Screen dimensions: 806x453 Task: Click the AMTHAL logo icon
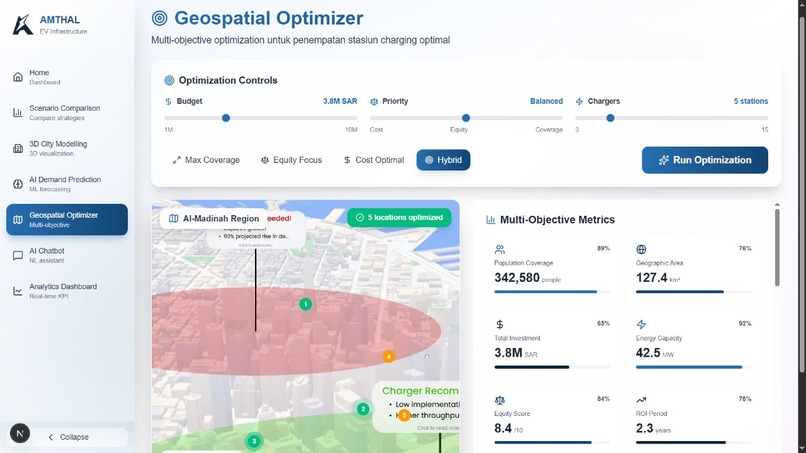23,24
